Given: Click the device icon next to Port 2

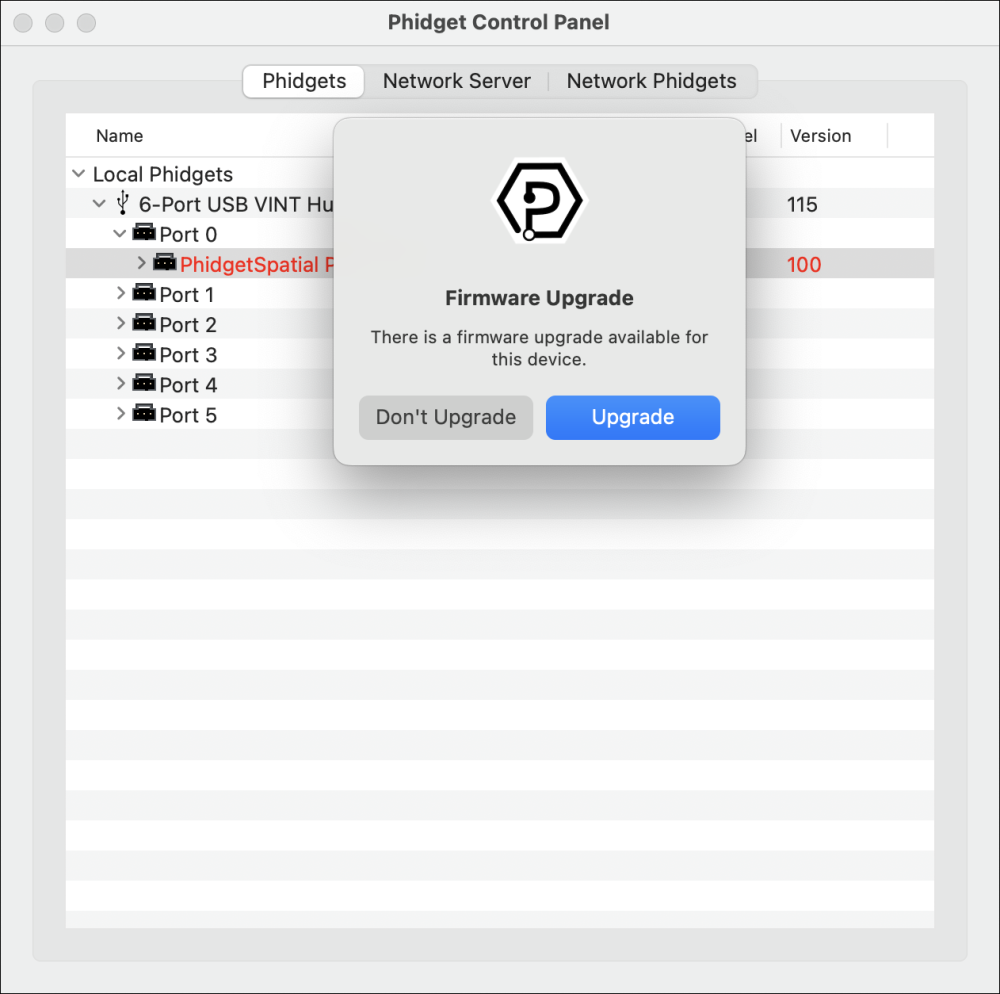Looking at the screenshot, I should click(145, 324).
